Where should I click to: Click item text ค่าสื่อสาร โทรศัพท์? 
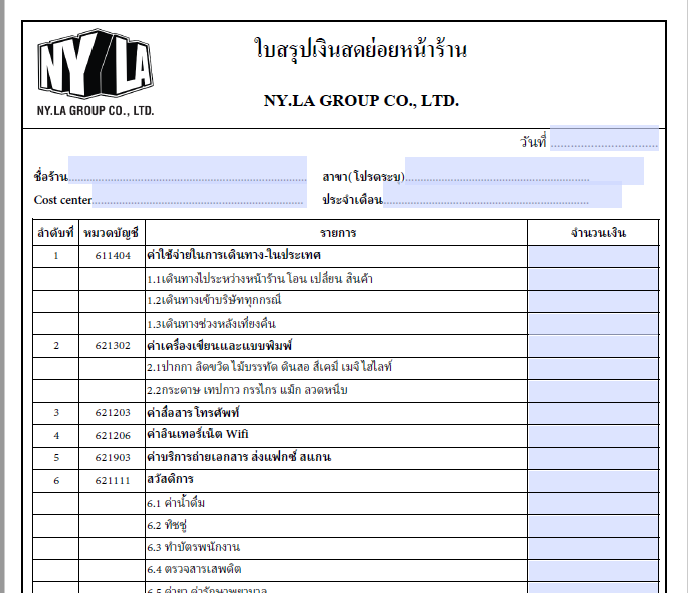[193, 413]
